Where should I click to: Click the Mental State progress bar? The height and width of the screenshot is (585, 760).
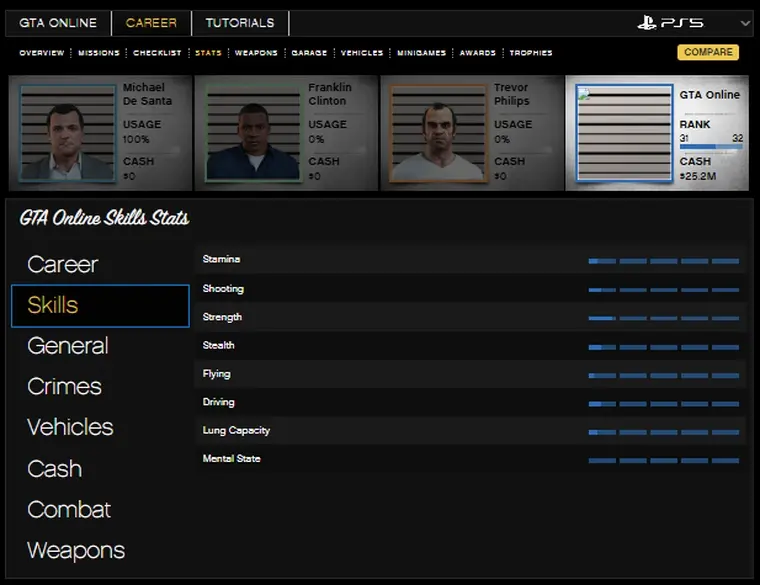pyautogui.click(x=663, y=460)
